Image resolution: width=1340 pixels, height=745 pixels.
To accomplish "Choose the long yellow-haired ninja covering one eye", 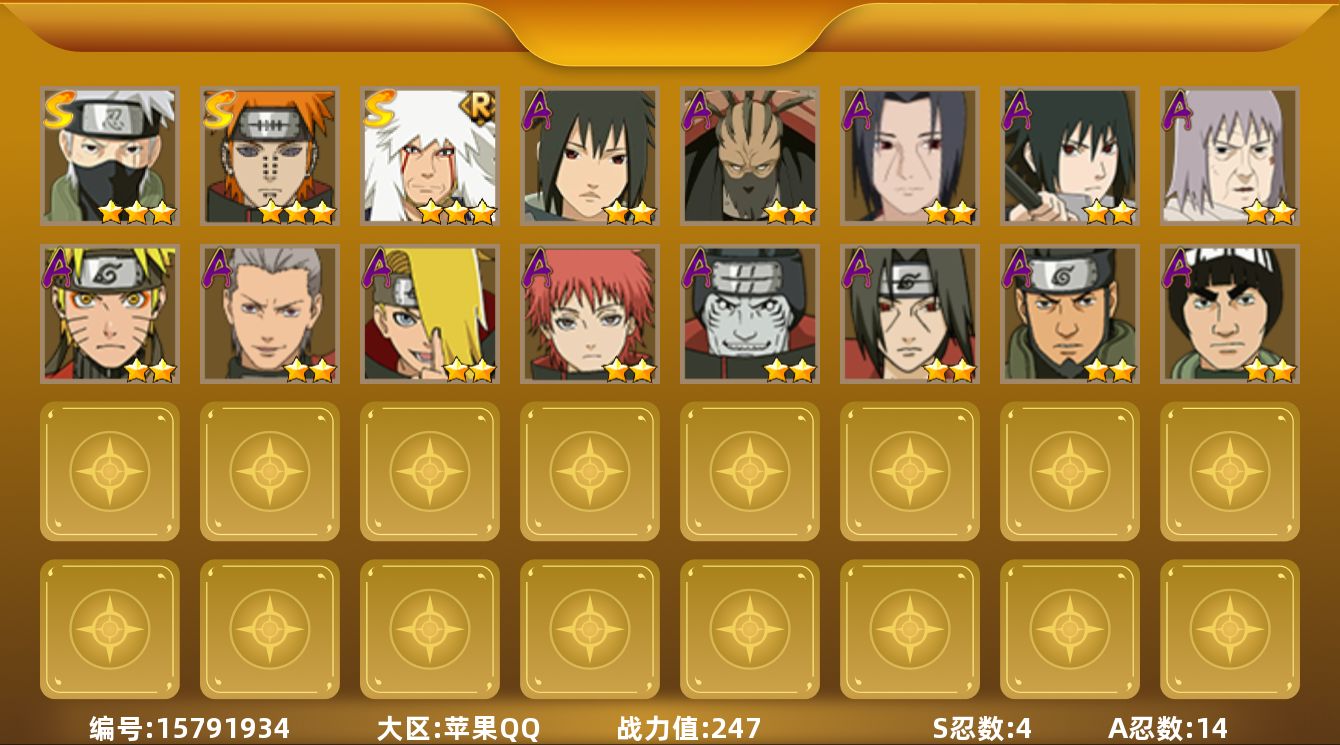I will 429,314.
